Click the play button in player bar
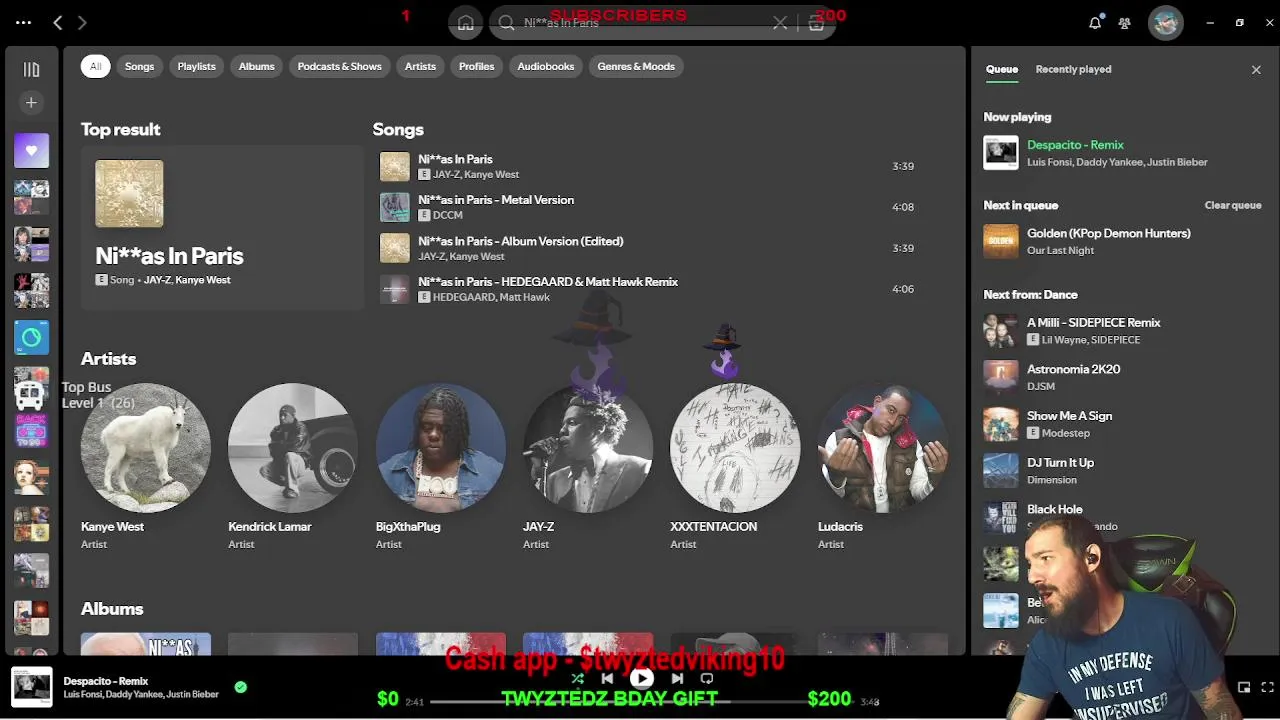The height and width of the screenshot is (720, 1280). [x=642, y=678]
